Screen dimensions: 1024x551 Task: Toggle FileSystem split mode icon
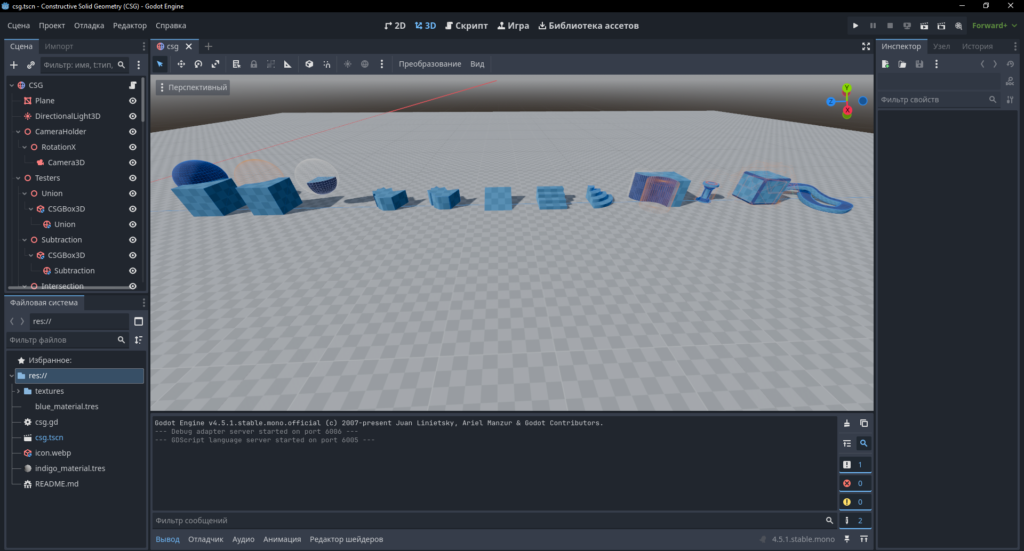[138, 321]
